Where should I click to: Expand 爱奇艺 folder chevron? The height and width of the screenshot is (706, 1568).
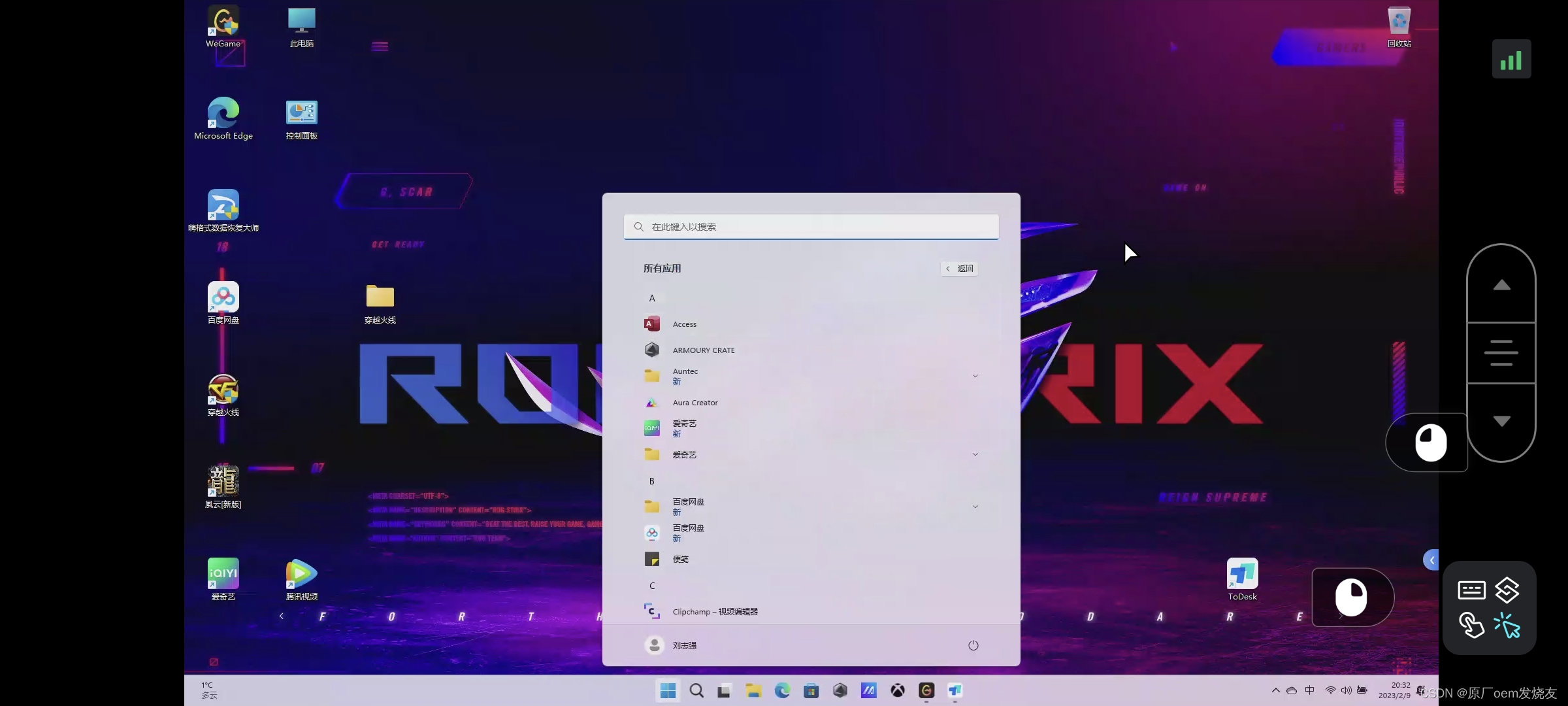975,455
